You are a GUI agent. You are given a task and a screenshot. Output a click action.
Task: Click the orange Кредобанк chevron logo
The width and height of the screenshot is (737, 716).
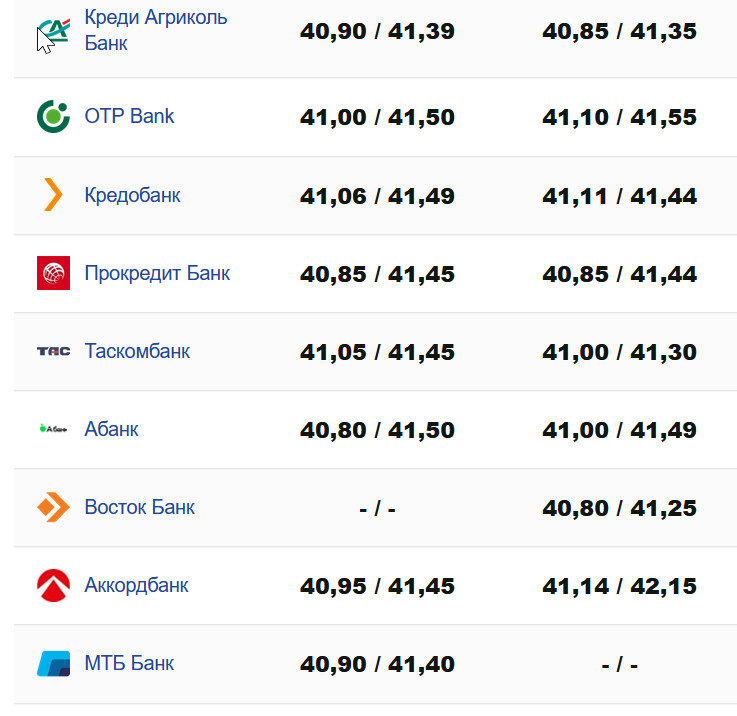click(53, 195)
